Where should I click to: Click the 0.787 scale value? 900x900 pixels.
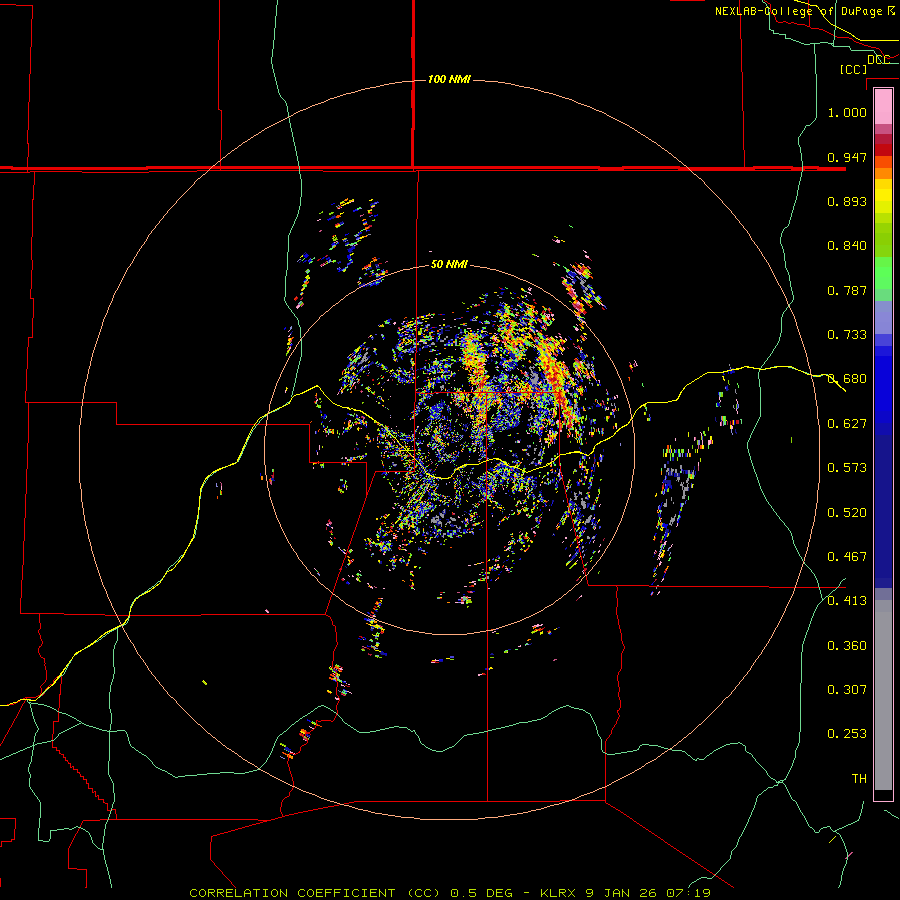click(847, 290)
